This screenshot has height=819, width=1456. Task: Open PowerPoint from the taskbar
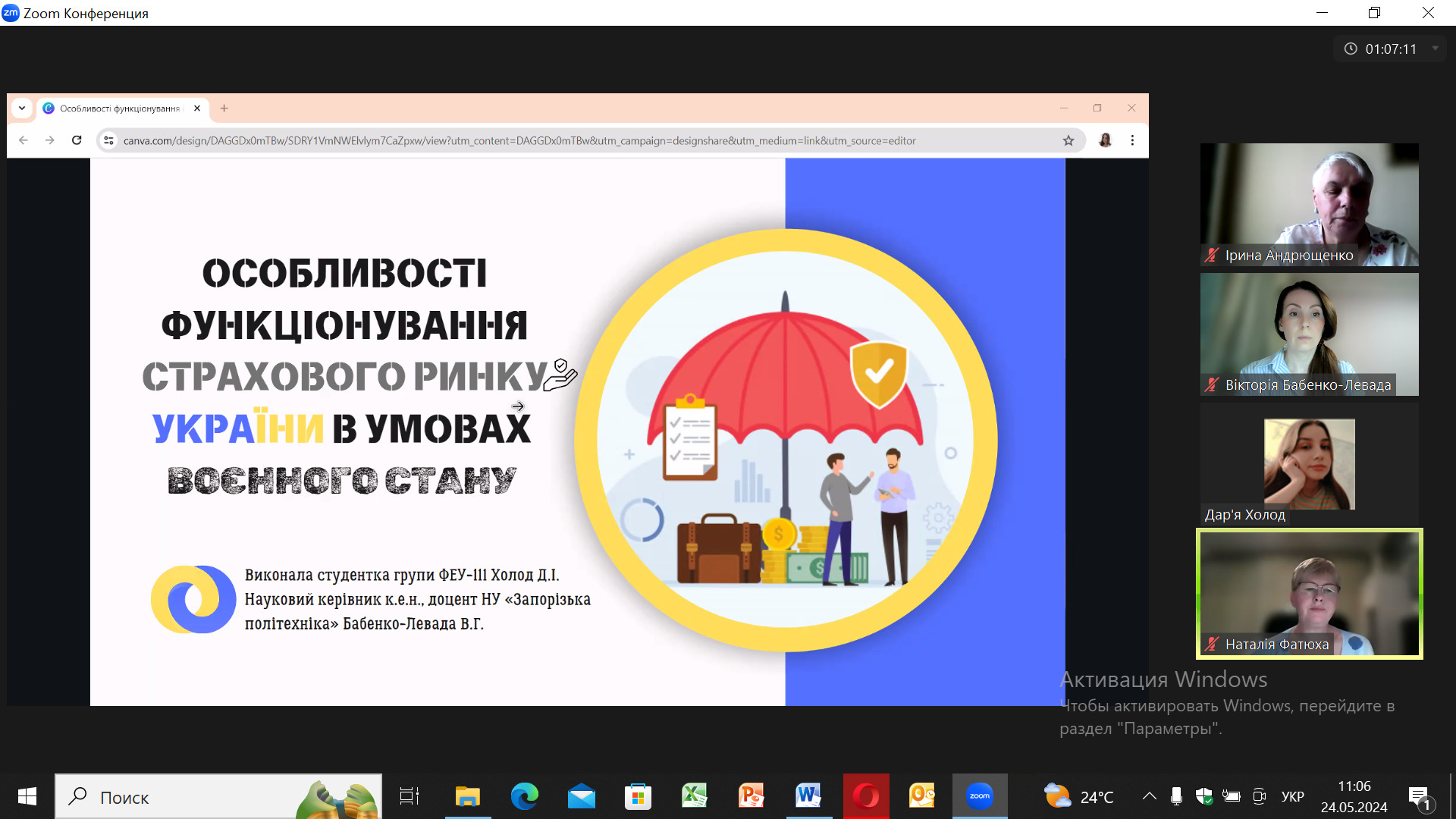coord(751,796)
